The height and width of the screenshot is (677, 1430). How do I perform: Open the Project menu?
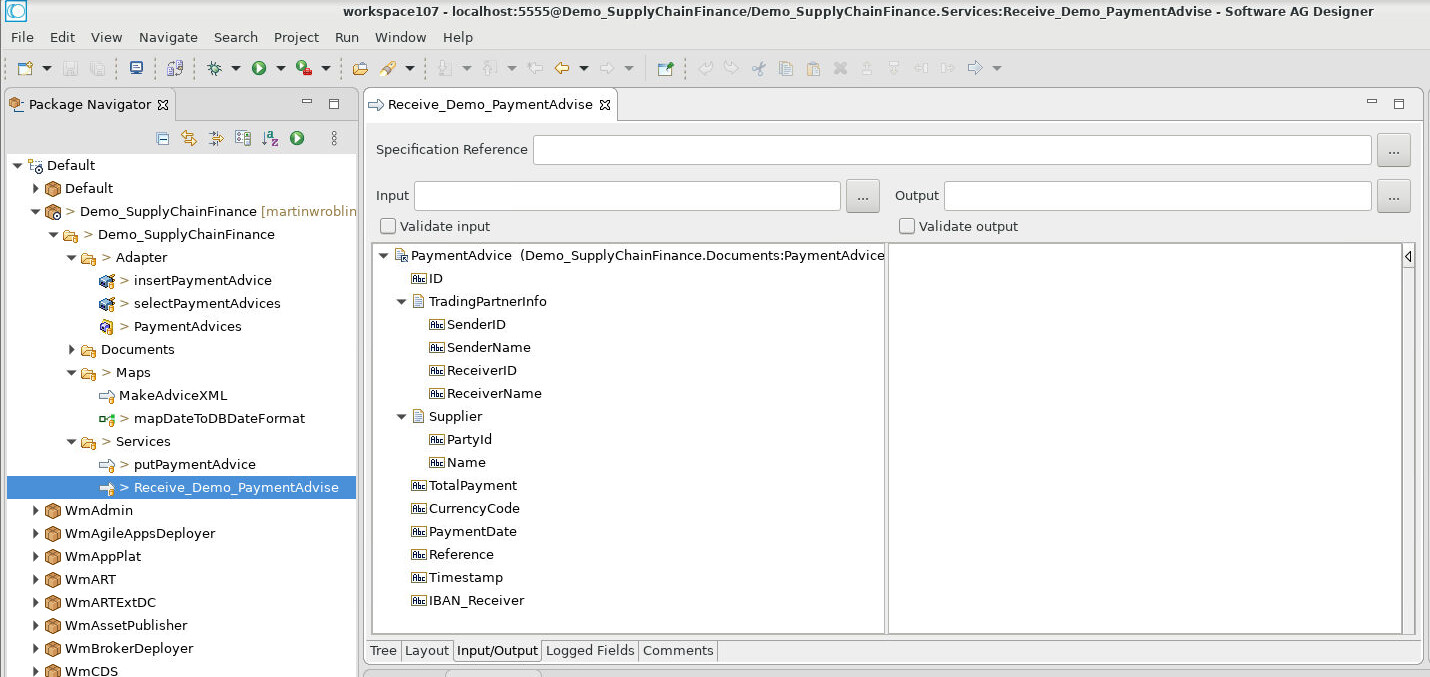pyautogui.click(x=296, y=37)
